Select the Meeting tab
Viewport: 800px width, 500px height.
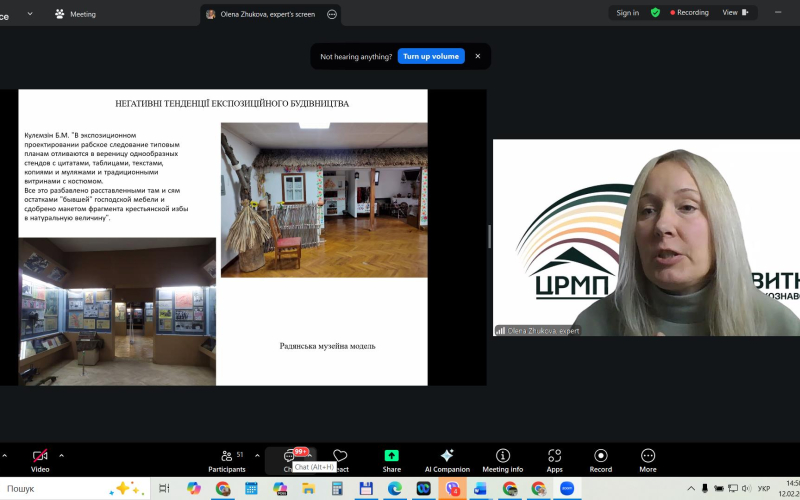tap(75, 14)
